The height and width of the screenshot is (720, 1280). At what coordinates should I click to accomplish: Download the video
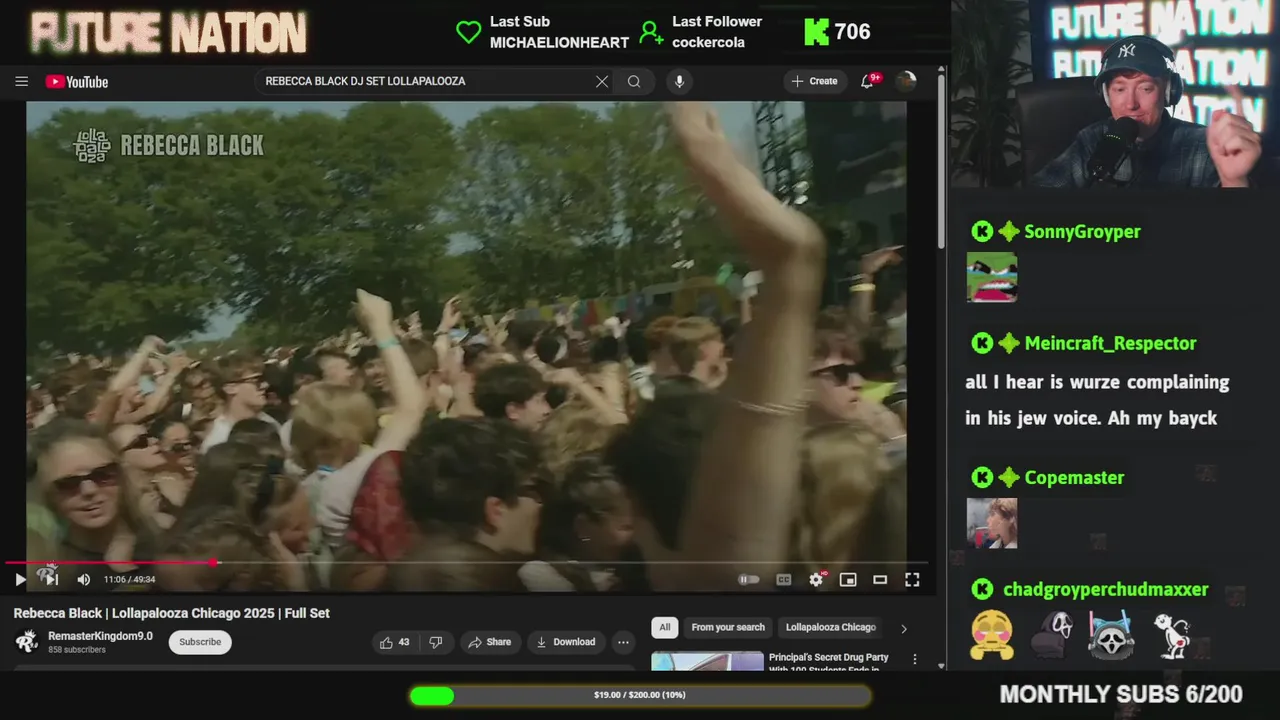point(566,642)
